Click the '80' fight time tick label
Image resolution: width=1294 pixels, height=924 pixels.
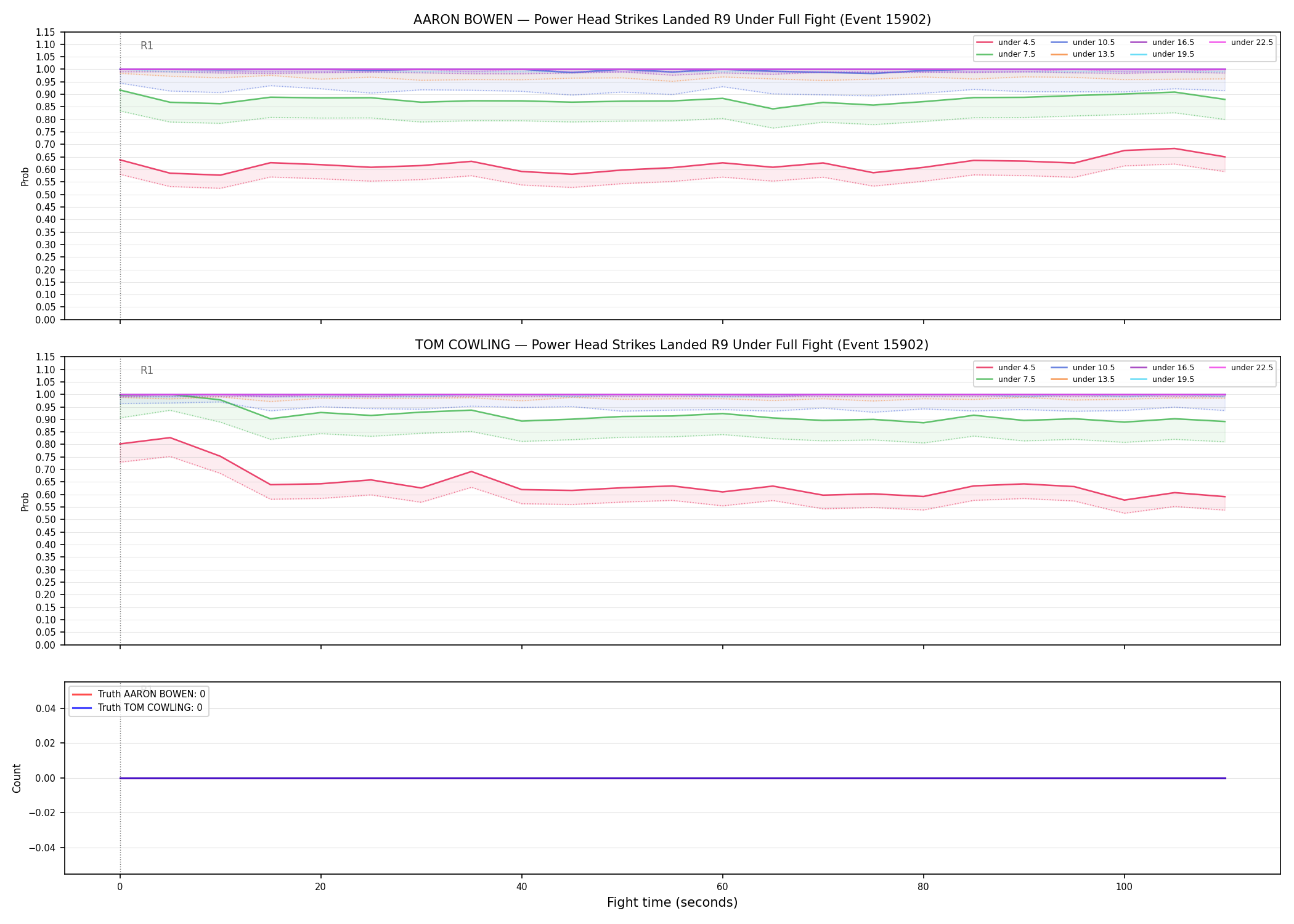(923, 887)
